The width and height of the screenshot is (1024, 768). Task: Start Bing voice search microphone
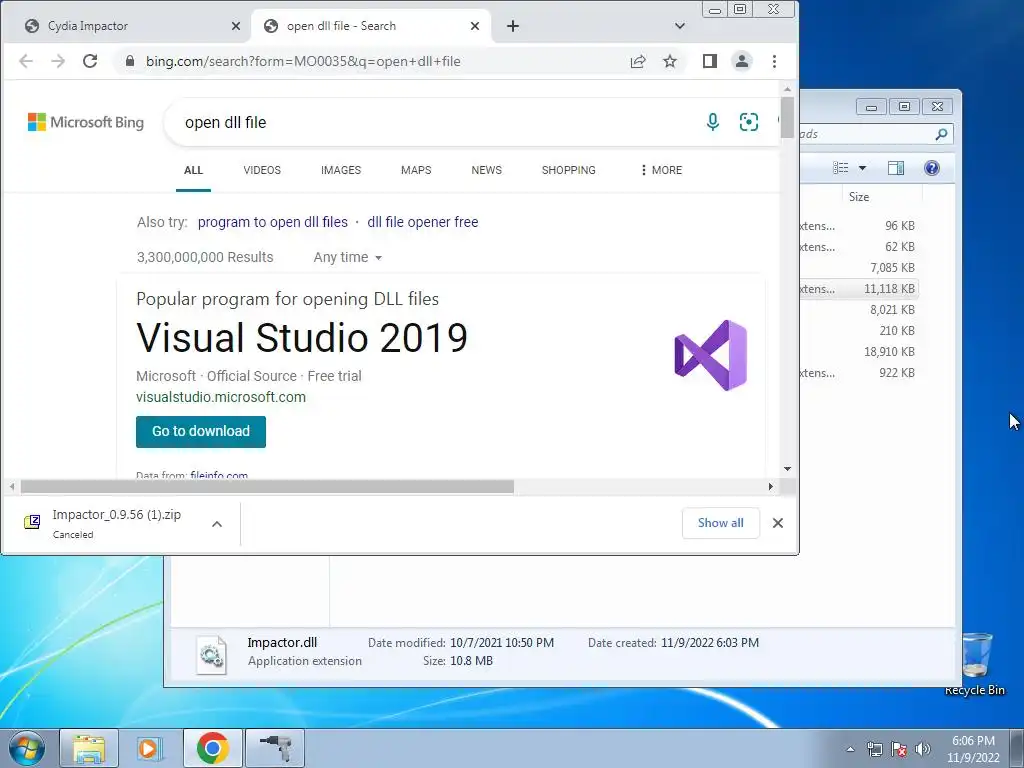tap(713, 121)
